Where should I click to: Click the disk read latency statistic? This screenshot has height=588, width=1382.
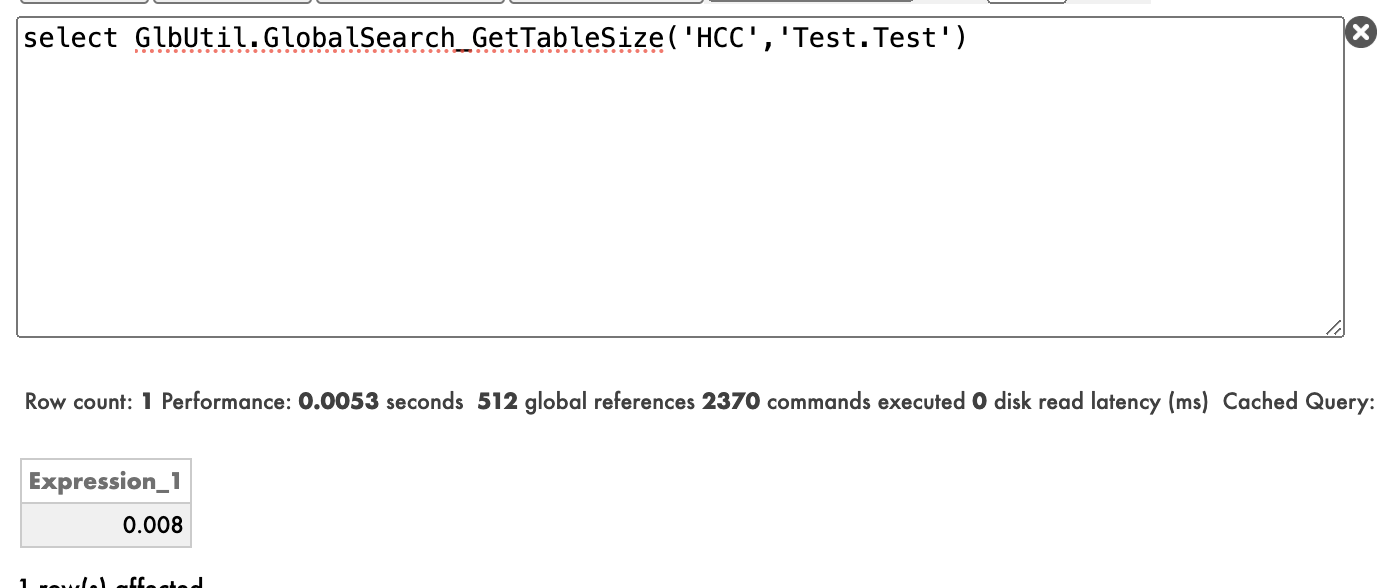(1080, 402)
